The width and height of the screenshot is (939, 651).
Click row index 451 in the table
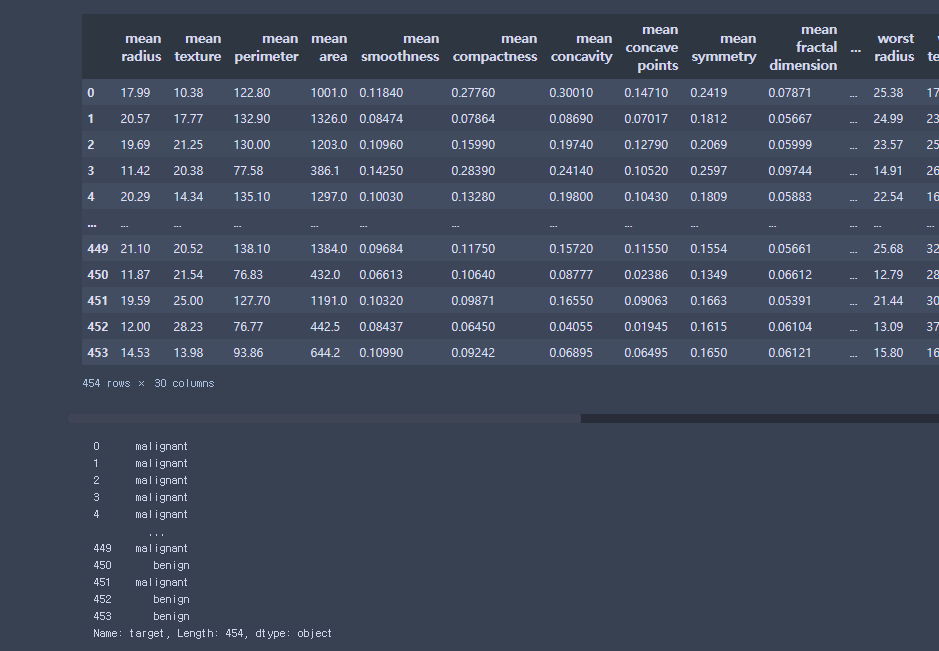(98, 301)
